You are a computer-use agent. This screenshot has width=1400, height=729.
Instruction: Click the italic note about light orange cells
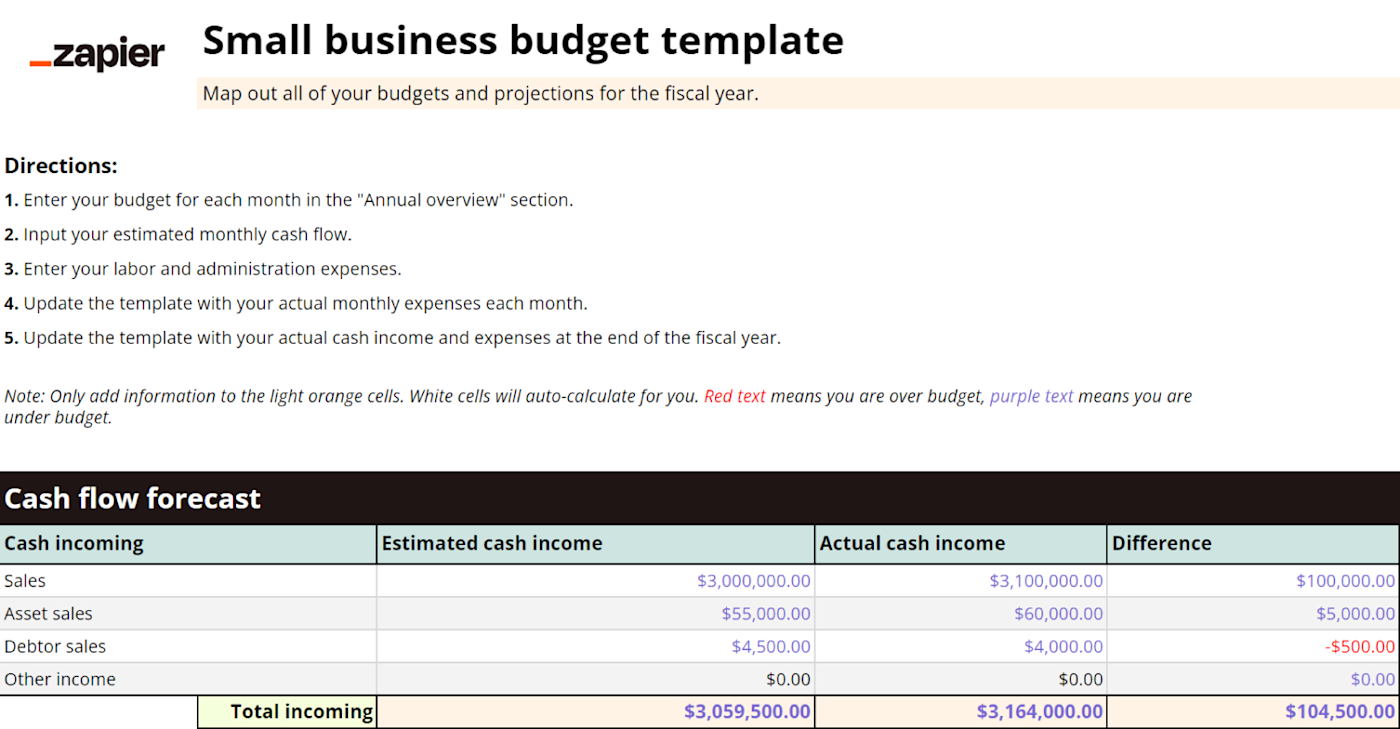598,406
